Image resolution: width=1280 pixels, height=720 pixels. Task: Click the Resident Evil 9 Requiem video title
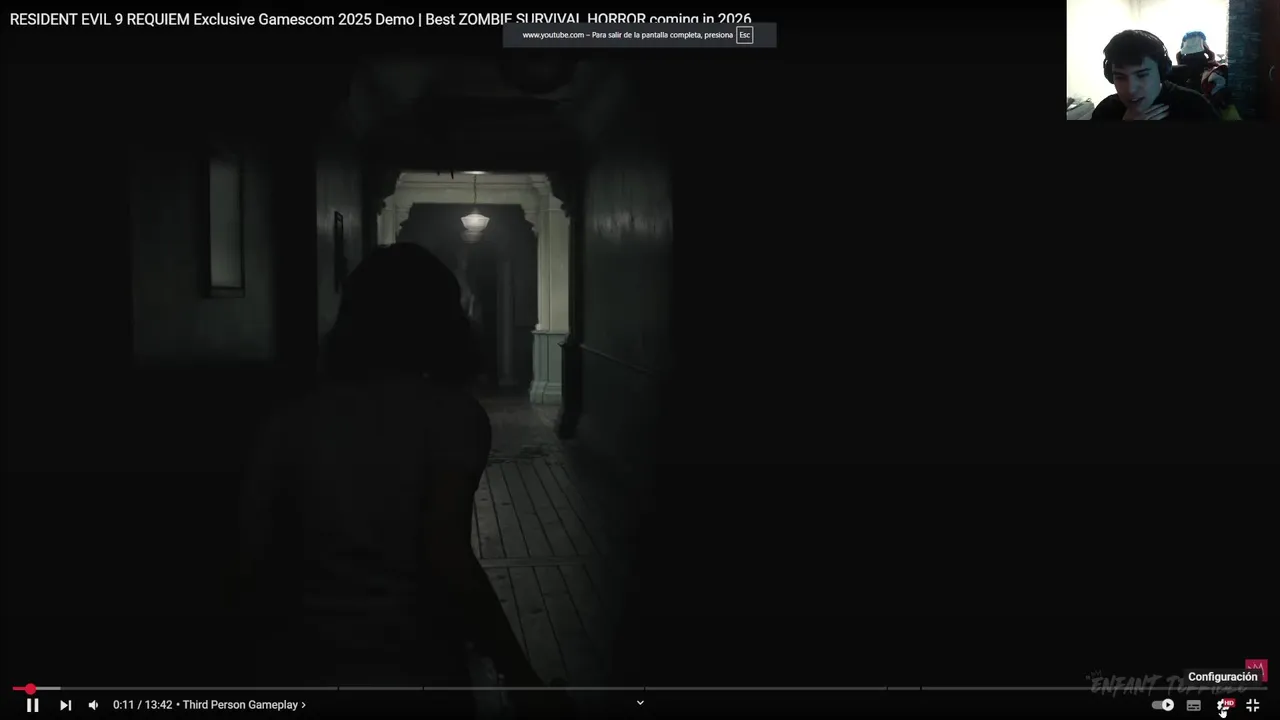[380, 19]
